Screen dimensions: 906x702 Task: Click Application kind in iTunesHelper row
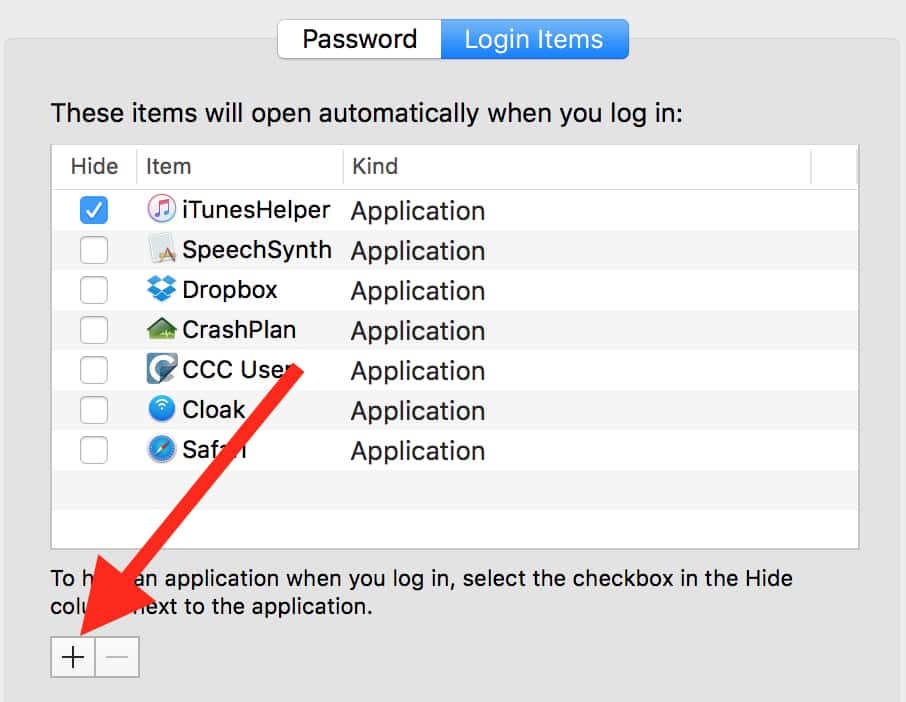point(418,211)
